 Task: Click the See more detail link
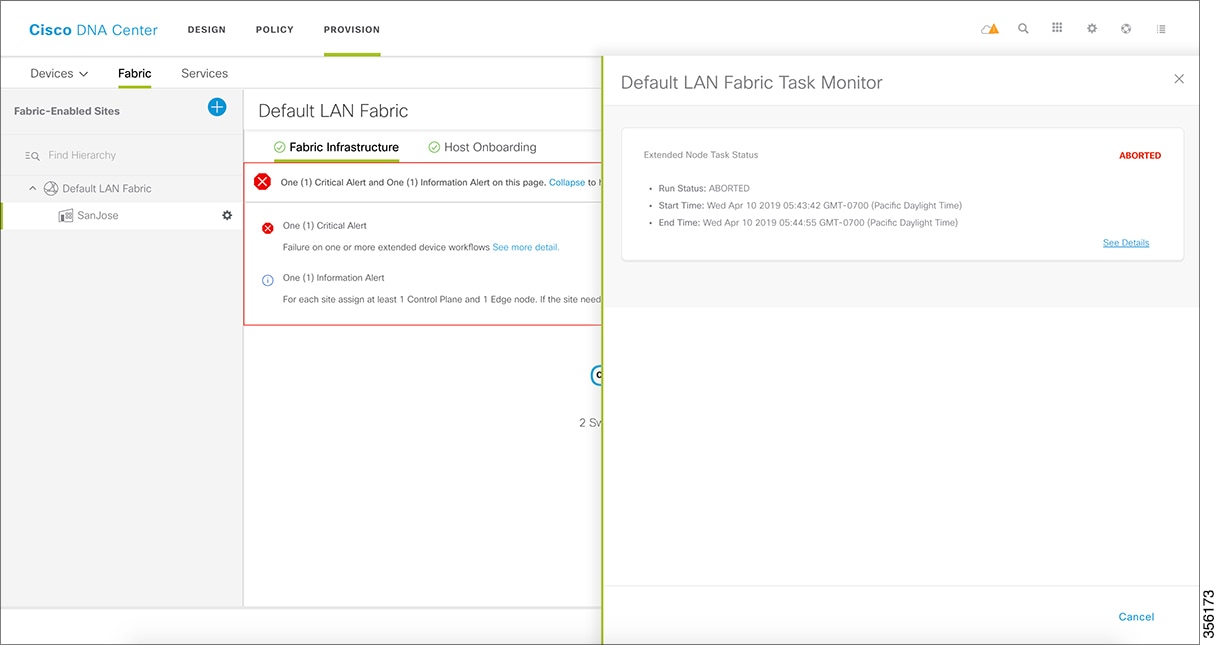pos(526,247)
